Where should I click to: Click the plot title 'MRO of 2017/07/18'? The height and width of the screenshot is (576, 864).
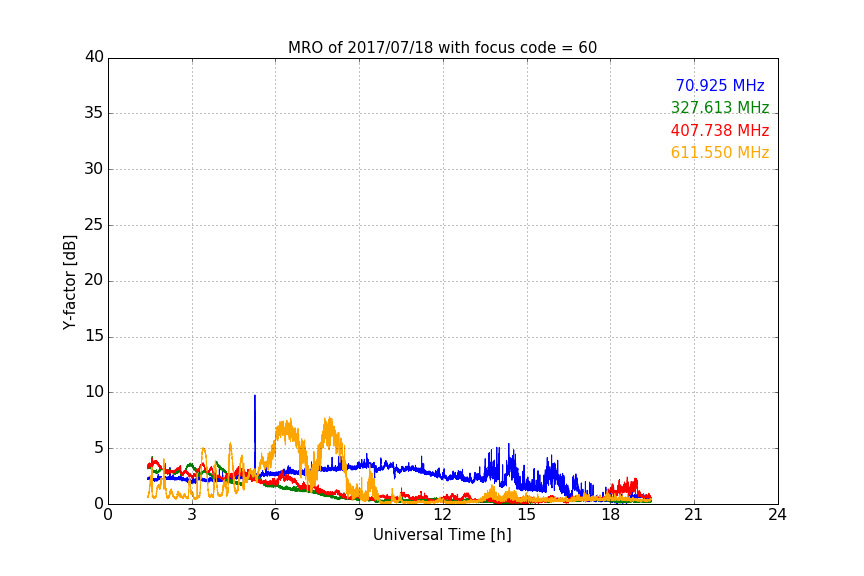coord(442,48)
